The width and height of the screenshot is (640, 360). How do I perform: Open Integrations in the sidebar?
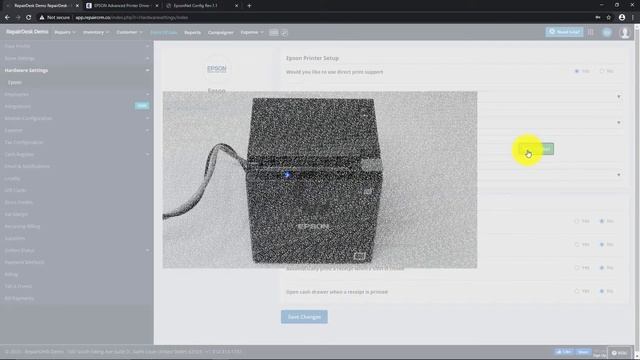tap(18, 106)
